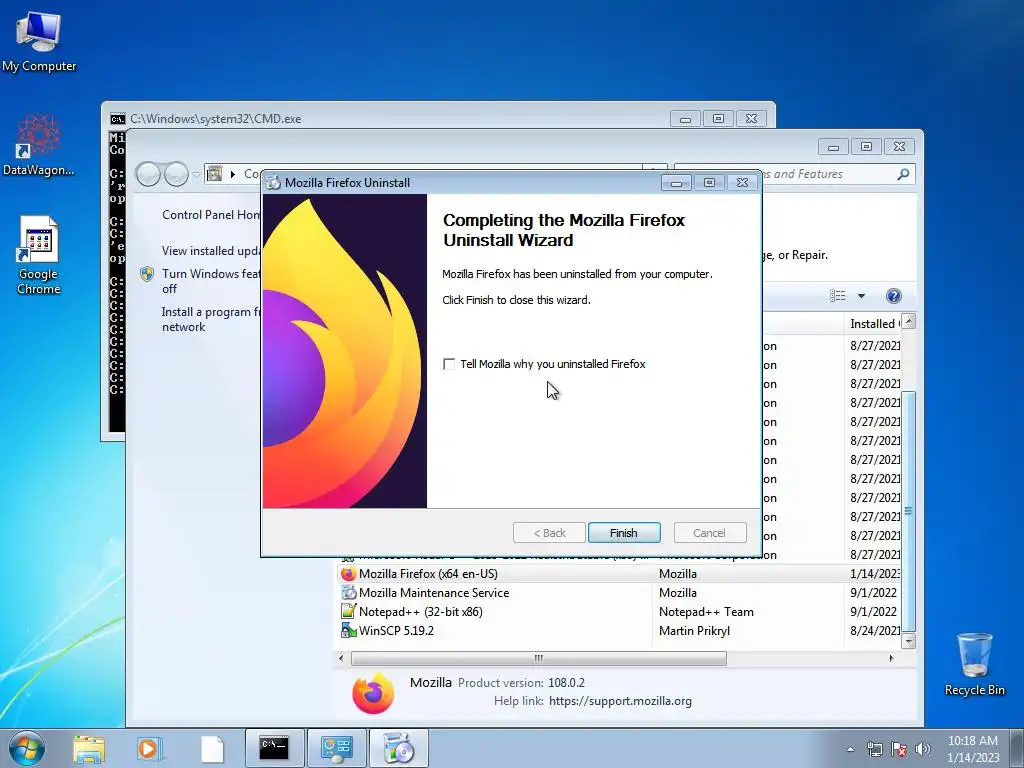Click the uninstaller title bar icon
The width and height of the screenshot is (1024, 768).
click(273, 183)
